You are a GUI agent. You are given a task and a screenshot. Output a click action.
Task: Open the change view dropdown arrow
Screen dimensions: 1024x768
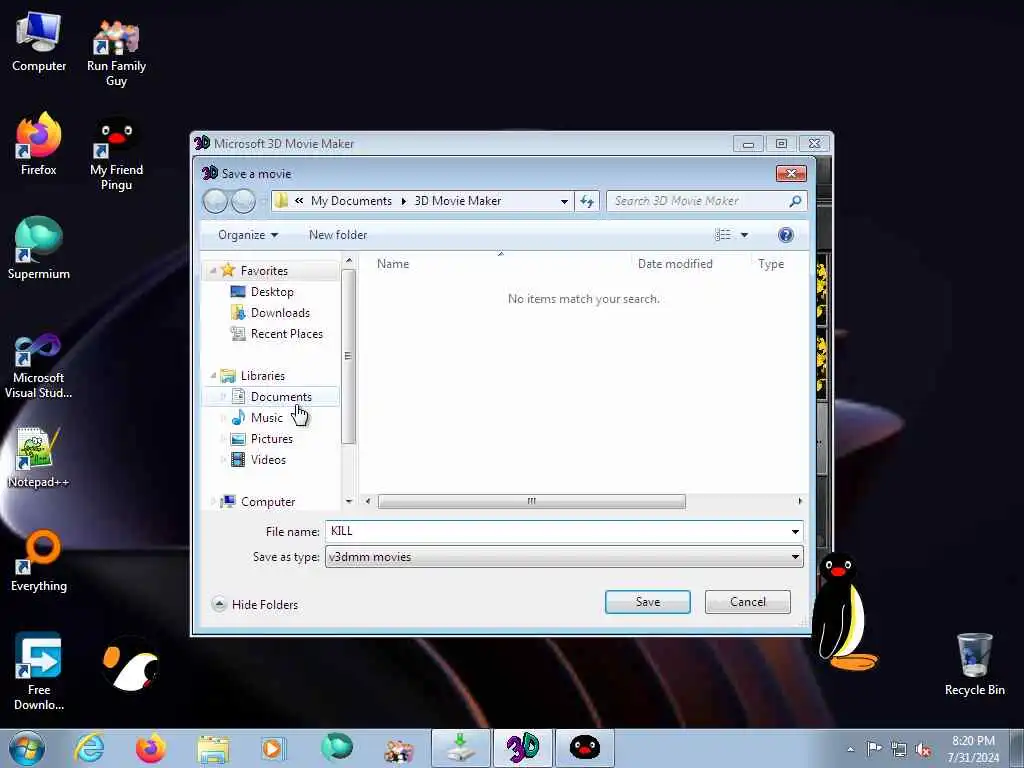(x=744, y=235)
